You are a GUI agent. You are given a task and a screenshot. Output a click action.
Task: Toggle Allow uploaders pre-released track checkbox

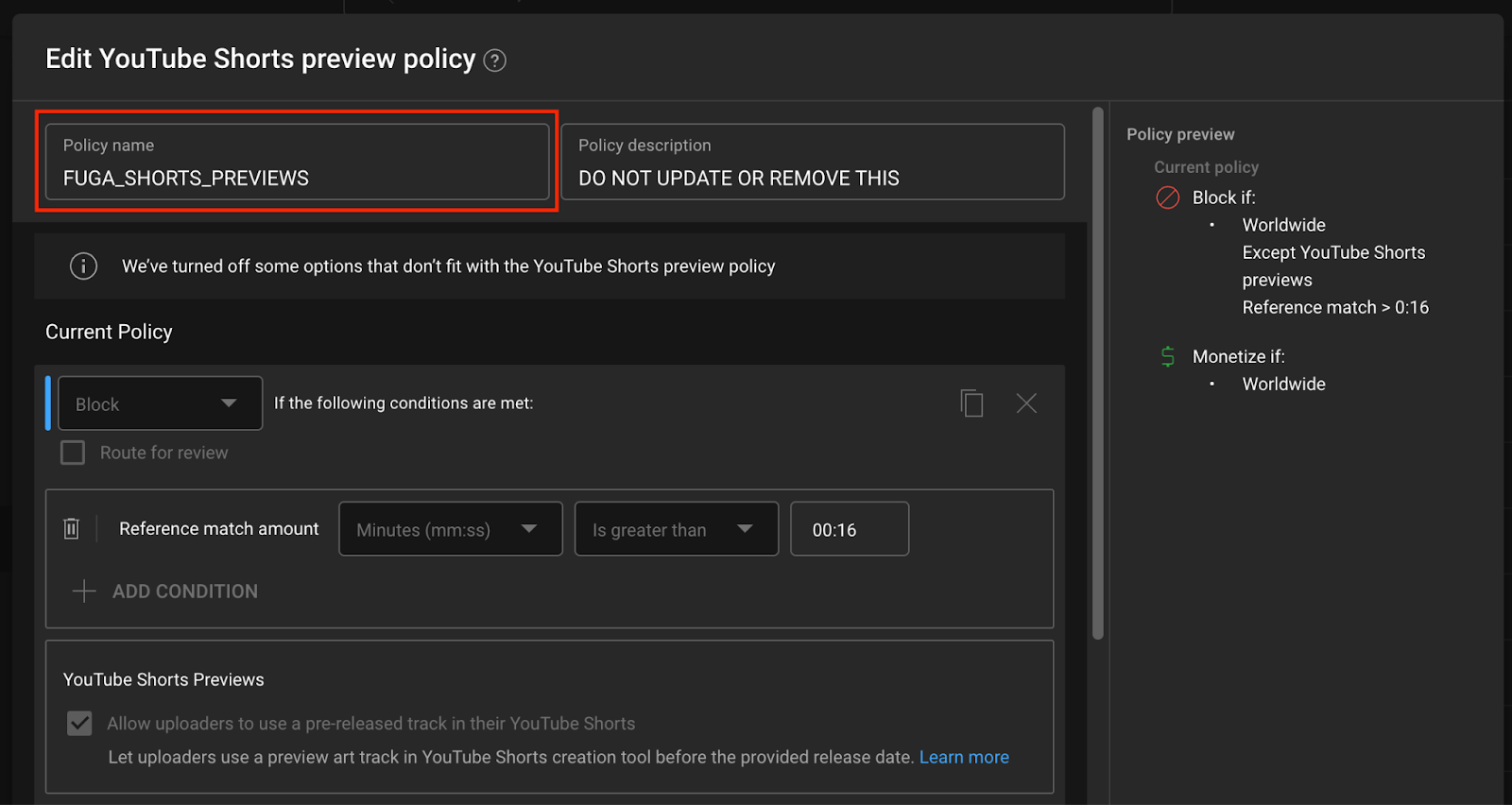(x=79, y=724)
